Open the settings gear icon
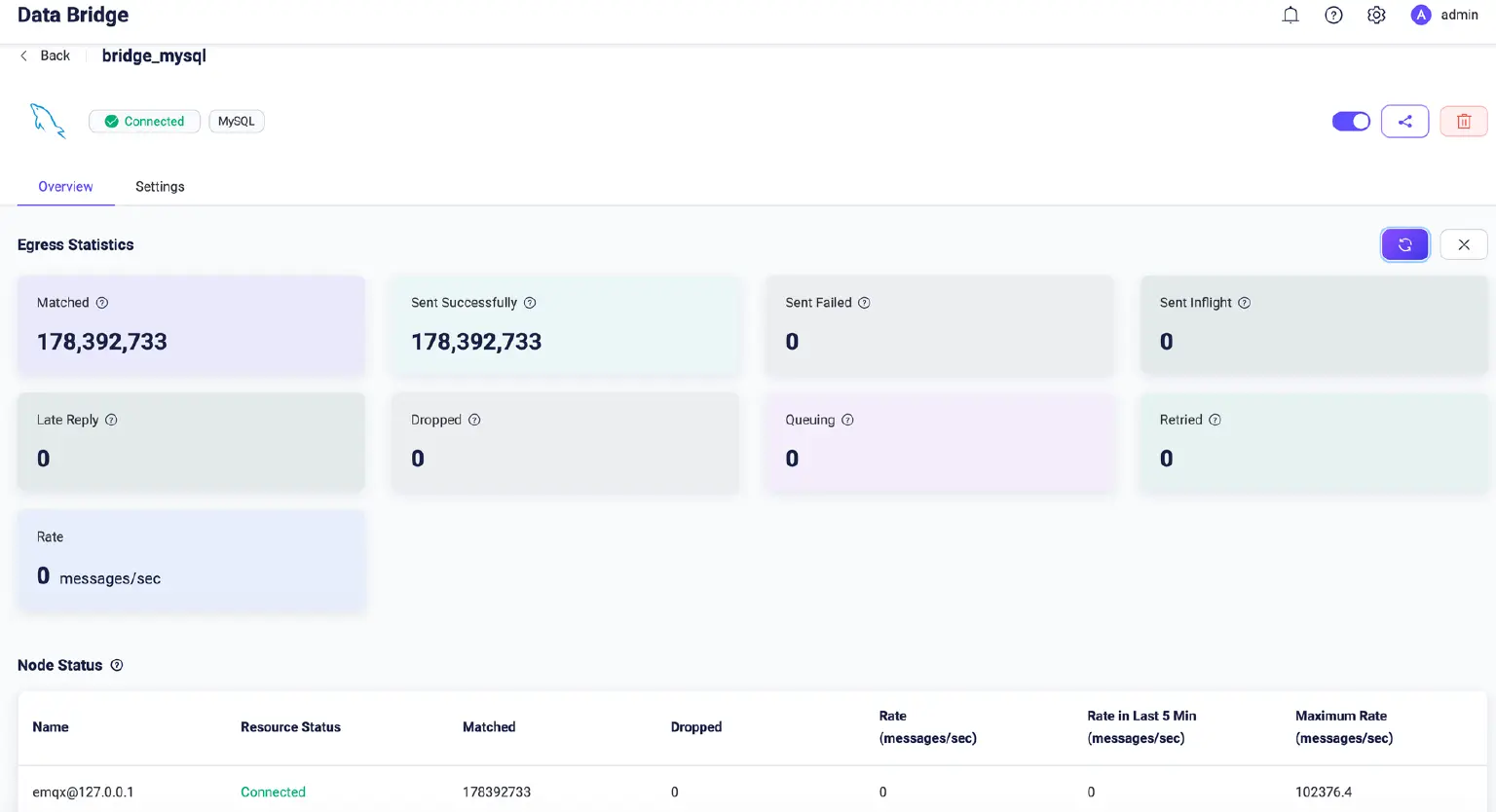Screen dimensions: 1496x812 1375,15
